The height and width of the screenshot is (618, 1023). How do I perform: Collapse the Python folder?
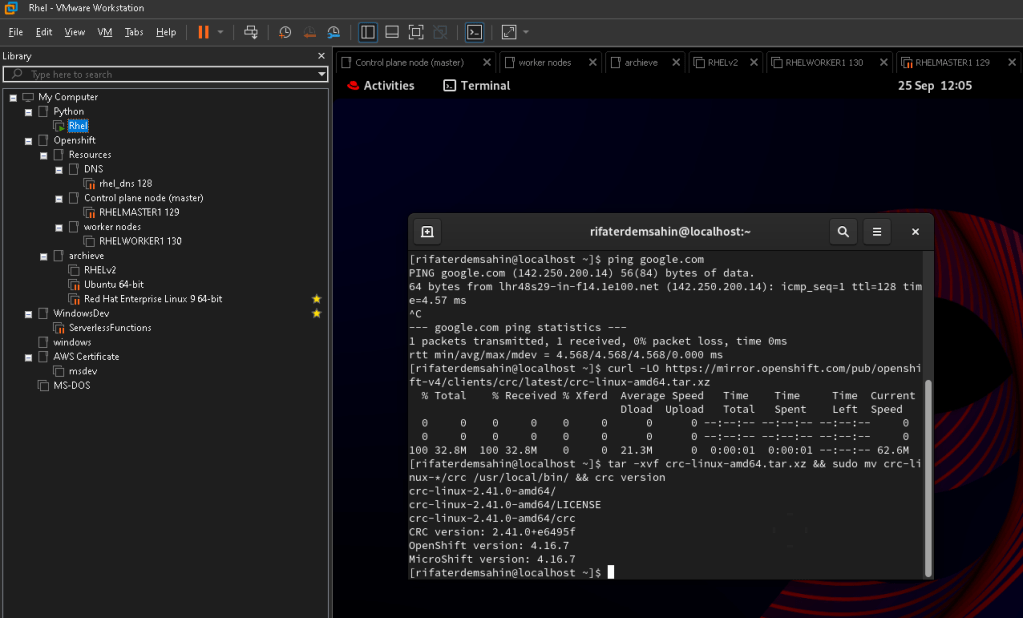coord(28,112)
